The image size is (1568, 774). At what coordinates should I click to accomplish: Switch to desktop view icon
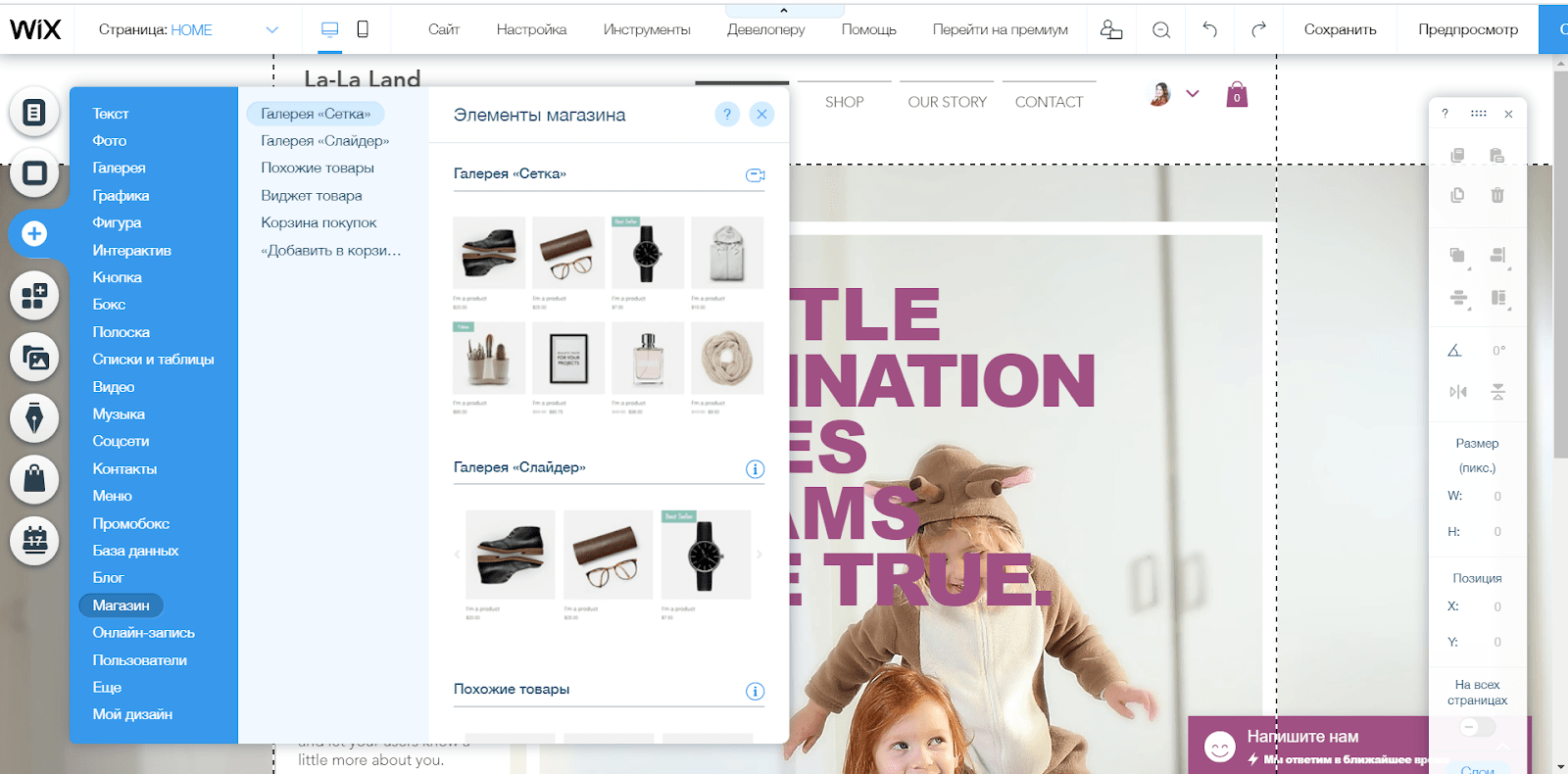(x=330, y=29)
